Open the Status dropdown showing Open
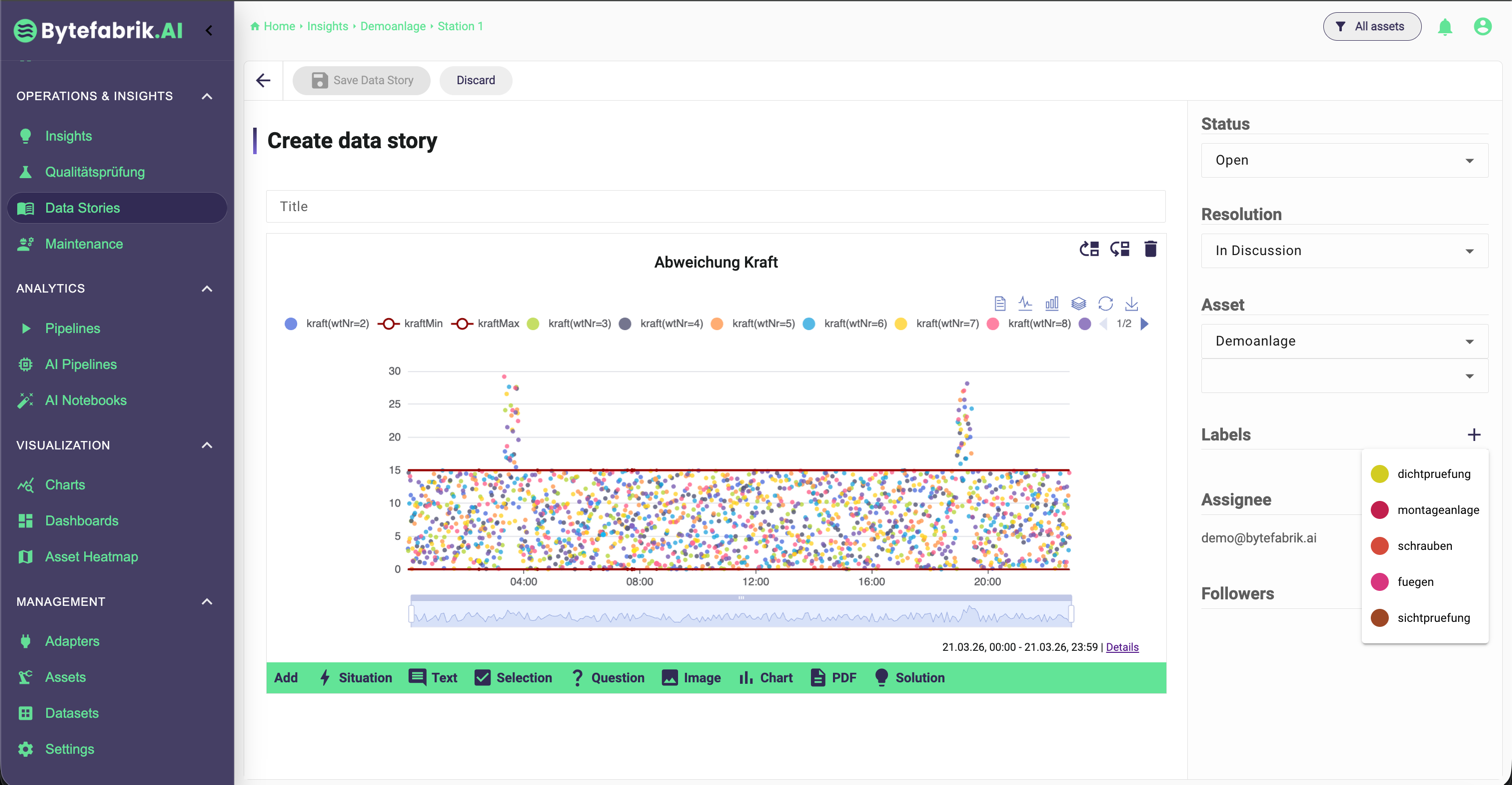The height and width of the screenshot is (785, 1512). coord(1344,160)
